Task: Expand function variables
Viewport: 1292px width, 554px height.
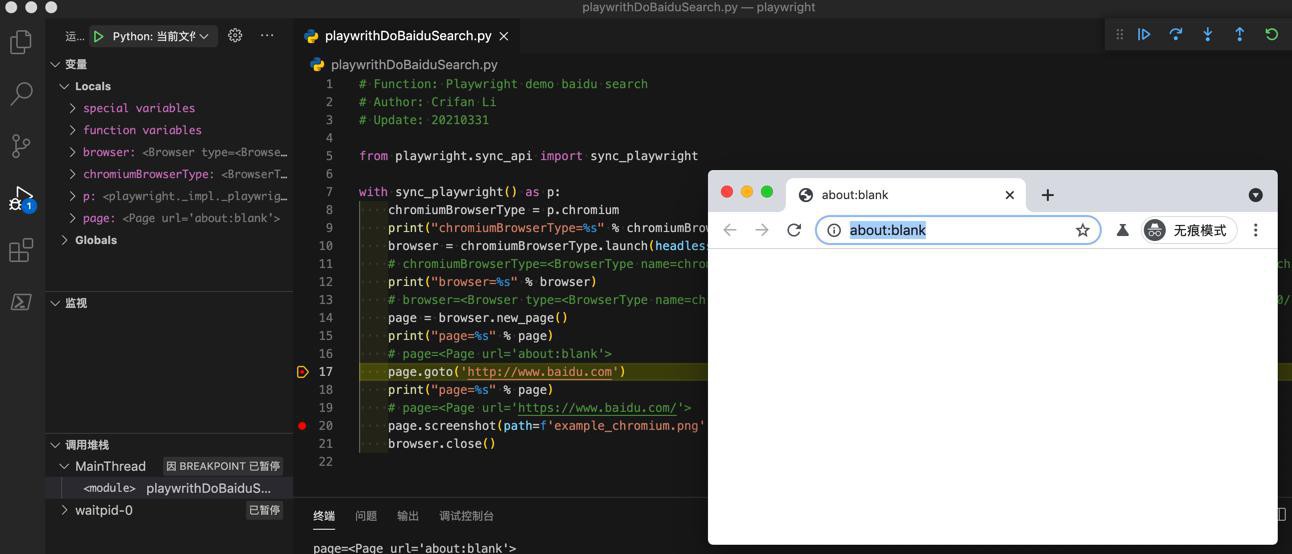Action: point(73,130)
